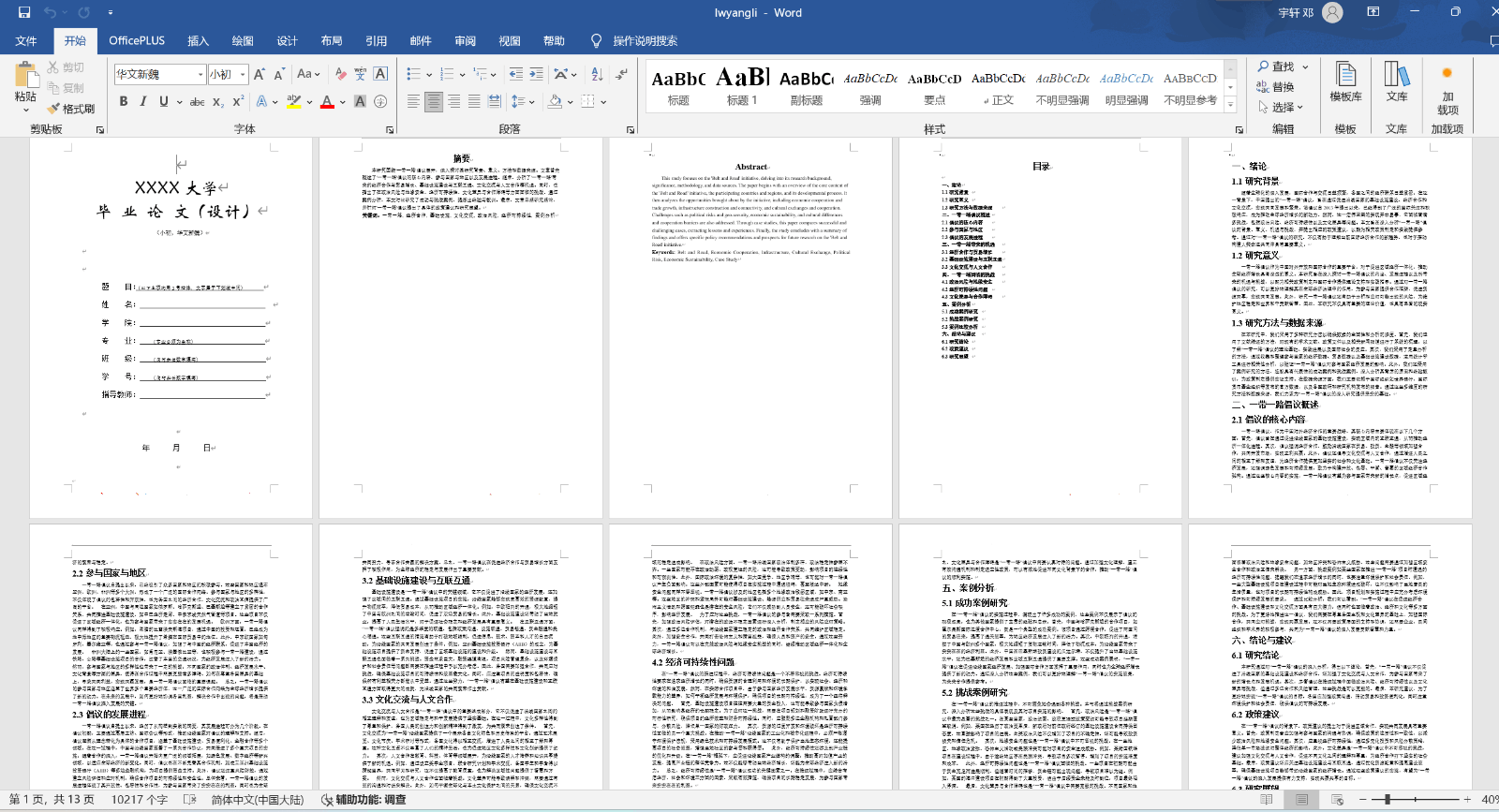Apply distributed alignment to the paragraph
Viewport: 1499px width, 812px height.
click(x=495, y=101)
